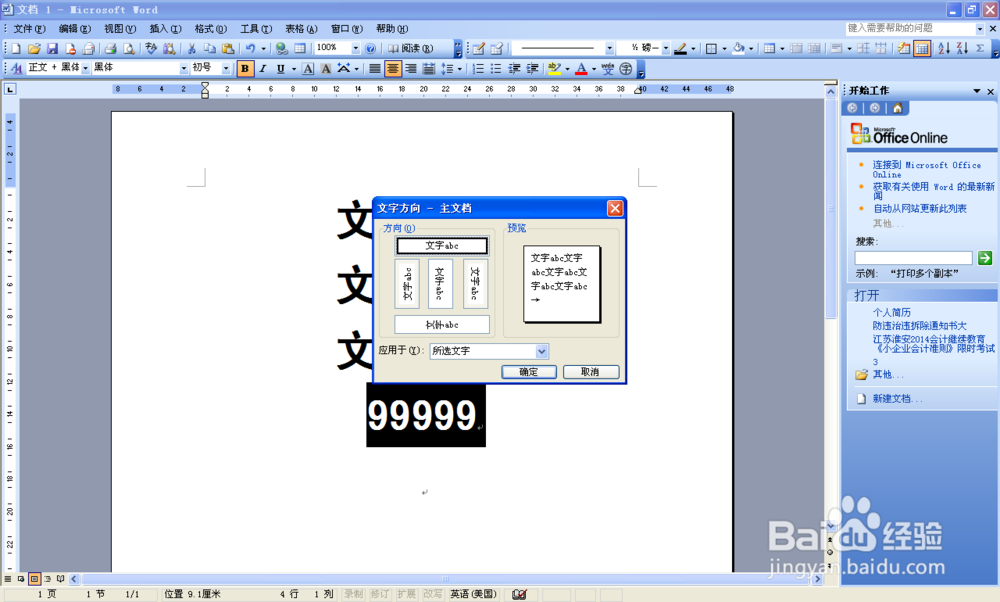Screen dimensions: 1000x602
Task: Click the Paste toolbar icon
Action: 227,48
